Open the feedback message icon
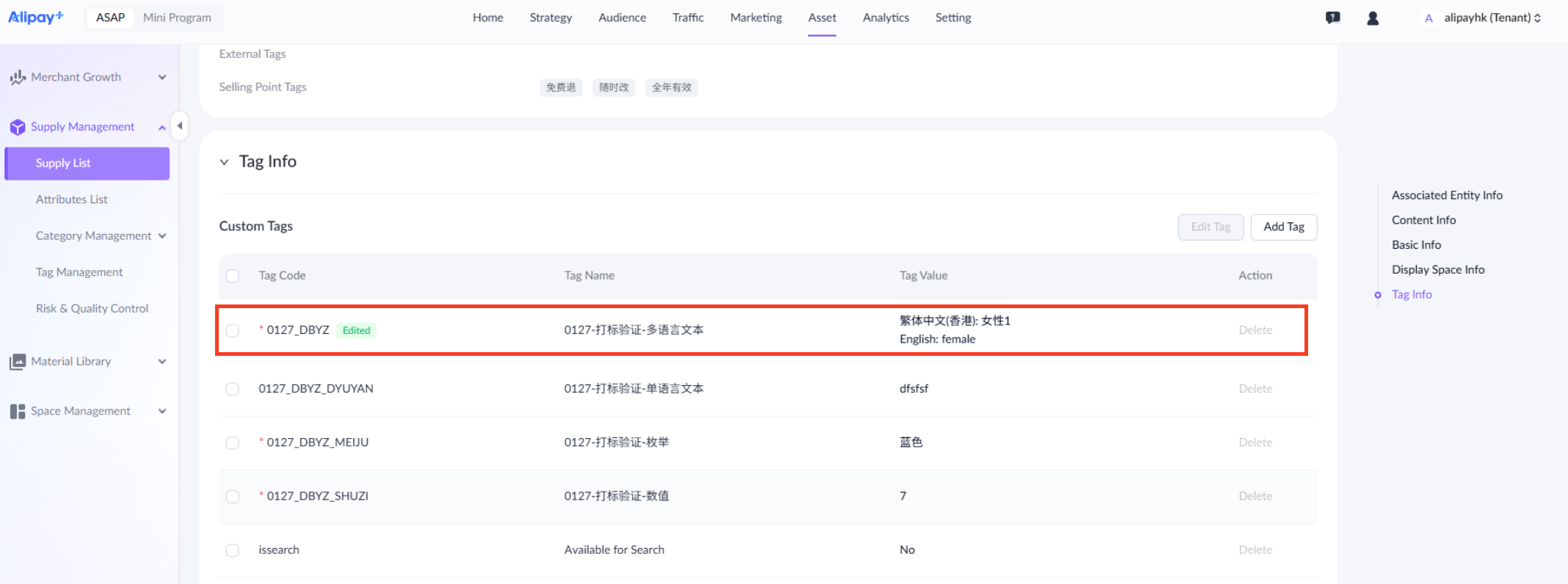Viewport: 1568px width, 584px height. click(x=1332, y=18)
